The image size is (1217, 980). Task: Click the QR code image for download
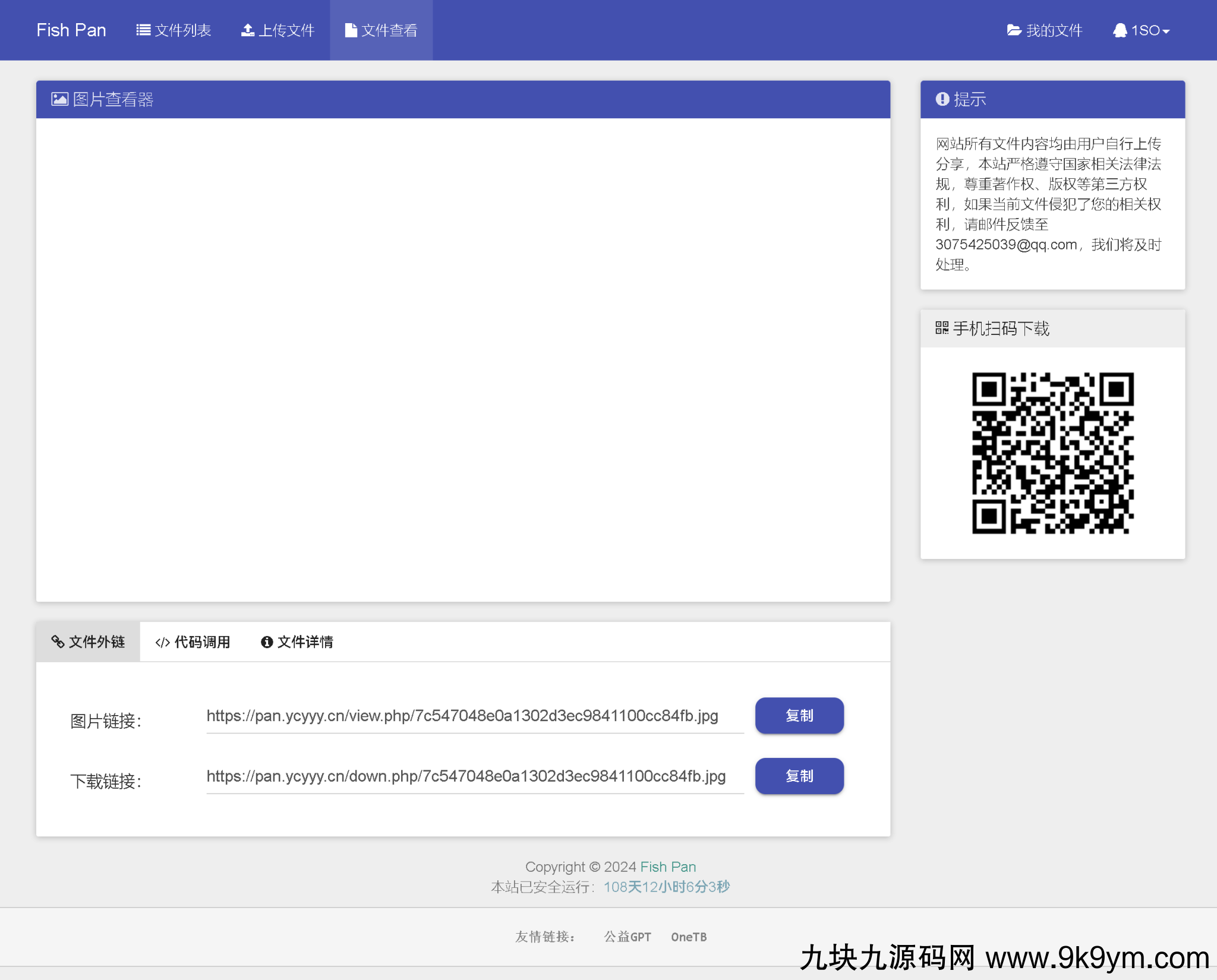[x=1052, y=453]
